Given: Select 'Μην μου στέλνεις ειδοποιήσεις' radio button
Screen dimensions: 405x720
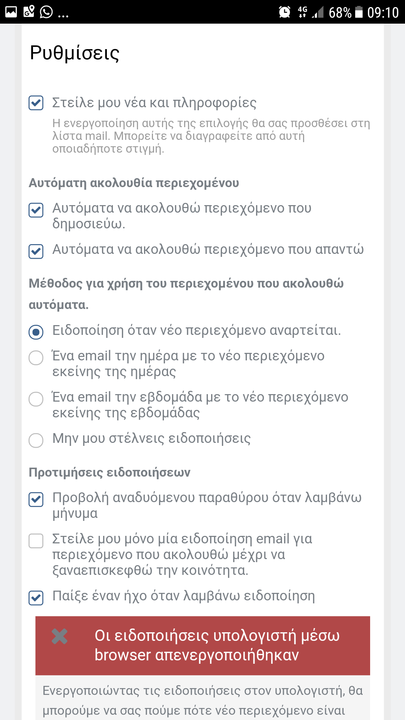Looking at the screenshot, I should (x=36, y=440).
